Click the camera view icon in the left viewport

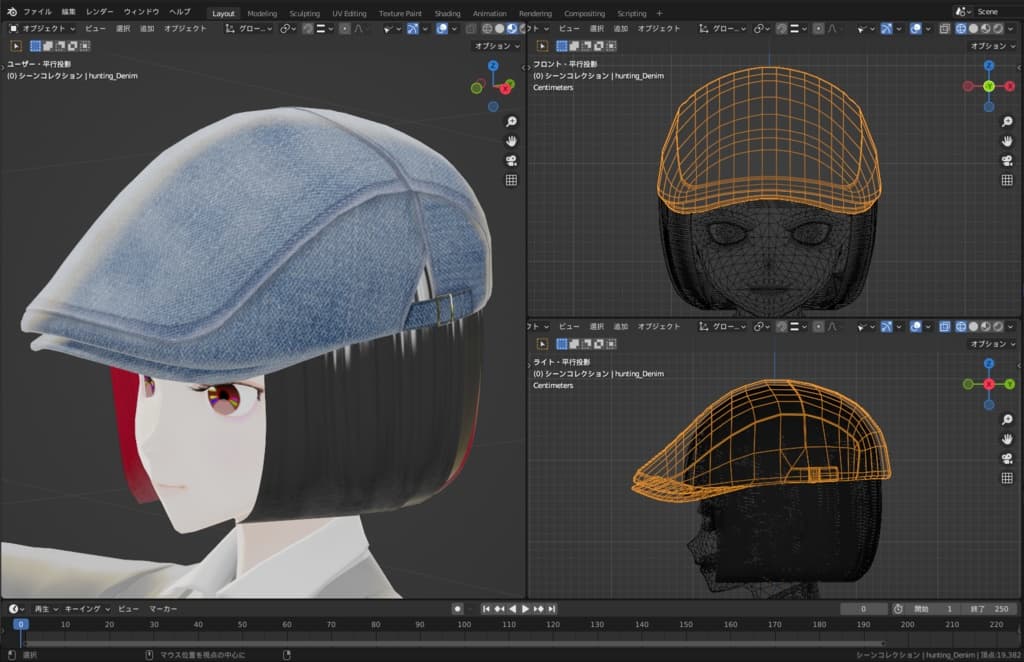511,160
